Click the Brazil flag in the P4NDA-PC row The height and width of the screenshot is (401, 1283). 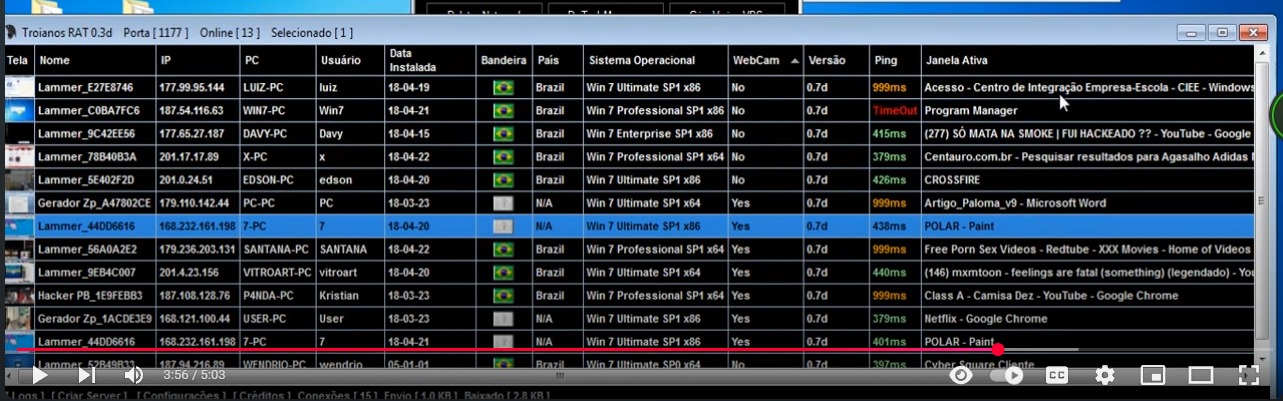503,295
